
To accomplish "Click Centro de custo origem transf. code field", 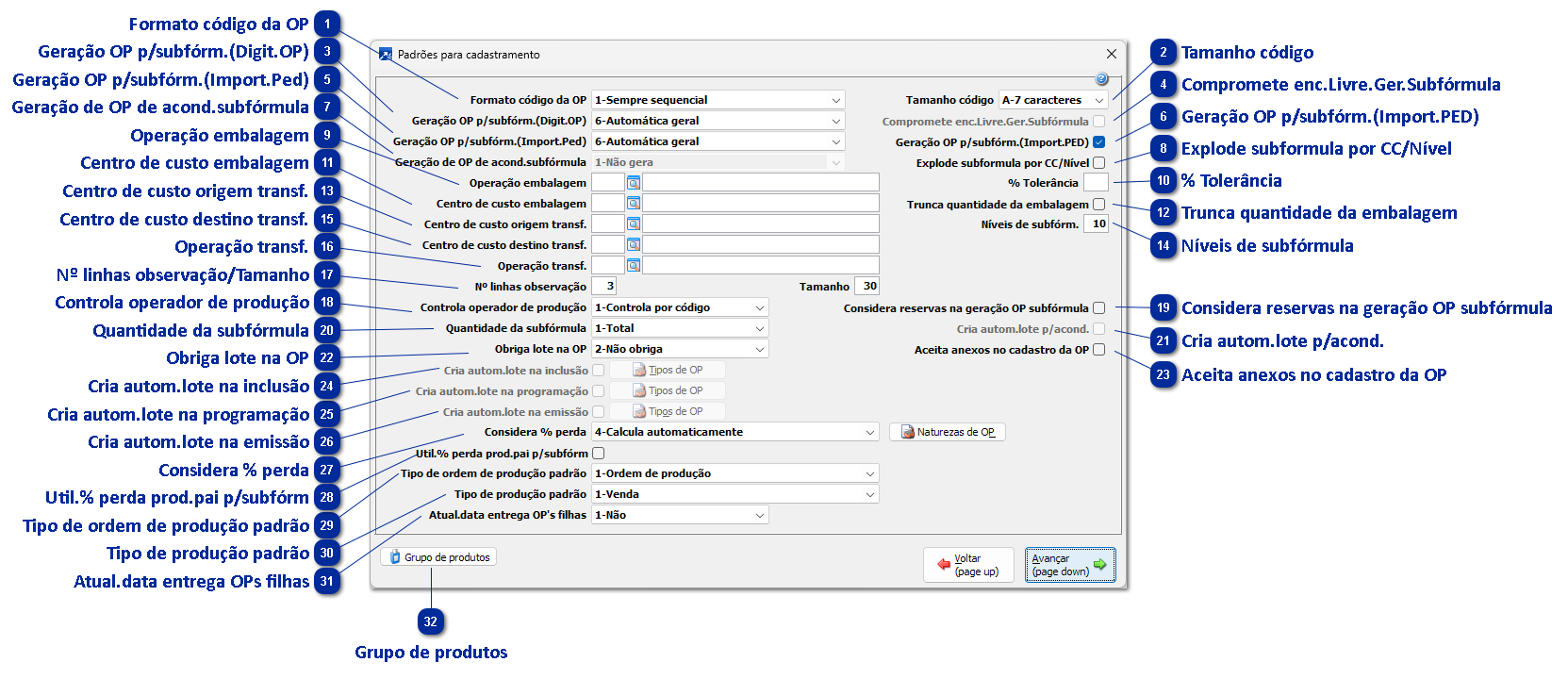I will pyautogui.click(x=608, y=224).
